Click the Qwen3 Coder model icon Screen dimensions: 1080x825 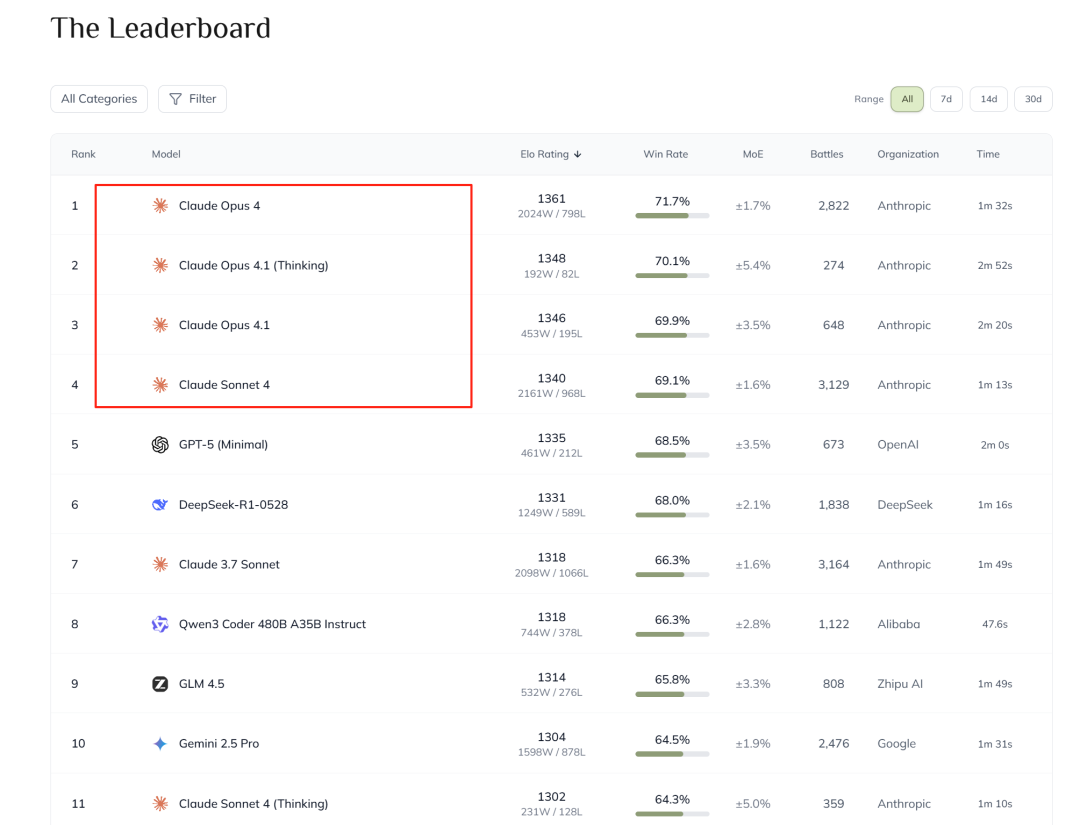[160, 625]
